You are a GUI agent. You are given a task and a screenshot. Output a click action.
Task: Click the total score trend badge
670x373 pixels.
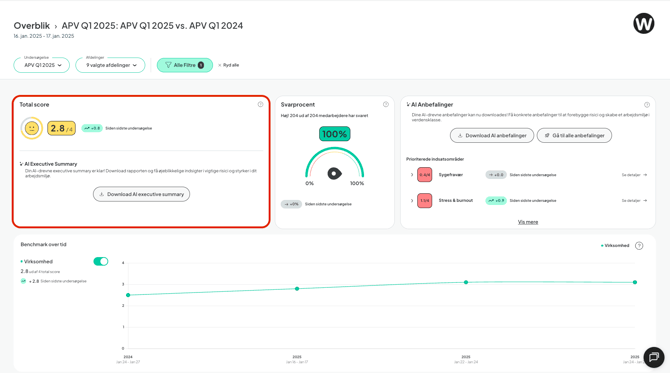(x=92, y=128)
